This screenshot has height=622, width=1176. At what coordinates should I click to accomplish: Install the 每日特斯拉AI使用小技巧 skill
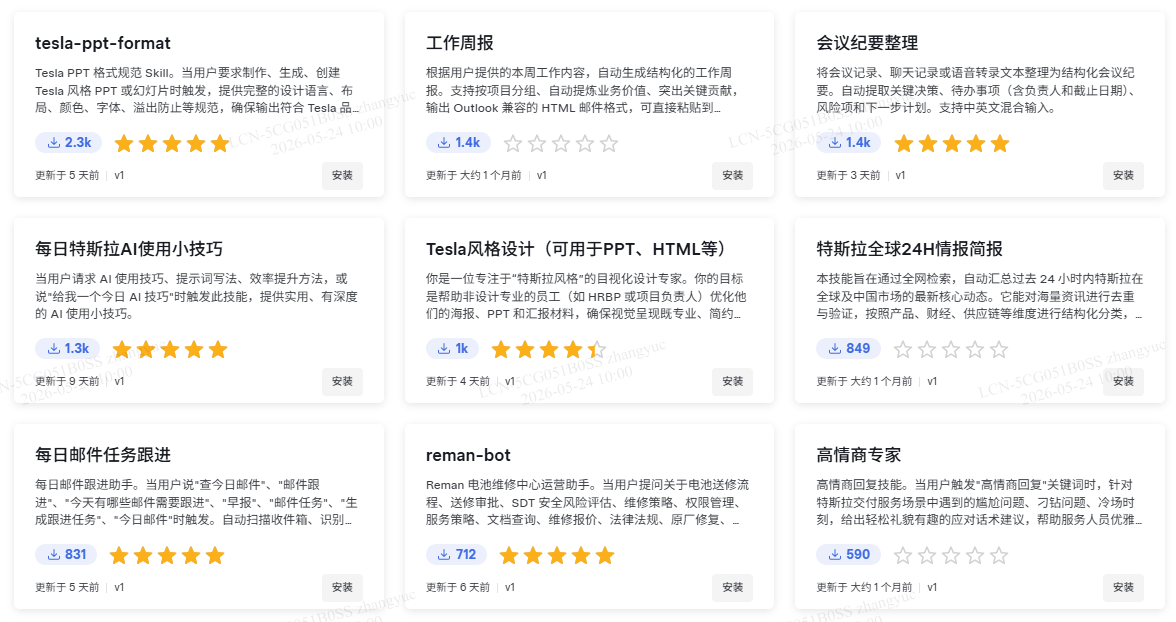[x=342, y=381]
